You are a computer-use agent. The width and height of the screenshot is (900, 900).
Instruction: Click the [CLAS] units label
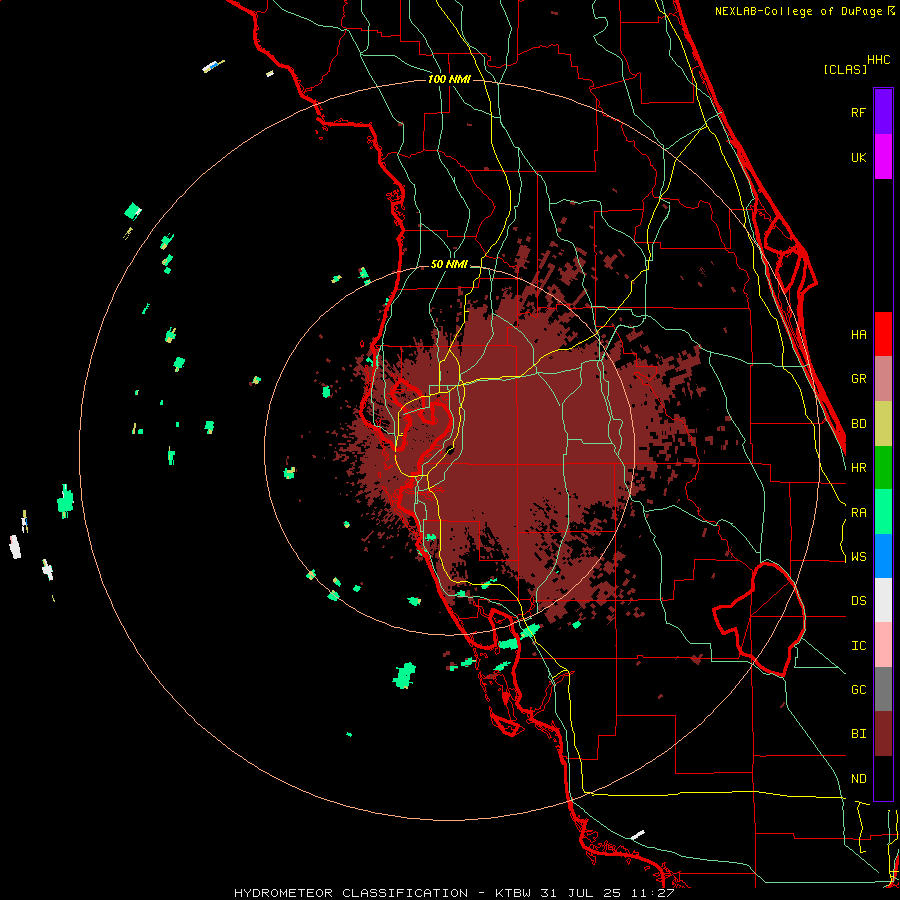(845, 69)
